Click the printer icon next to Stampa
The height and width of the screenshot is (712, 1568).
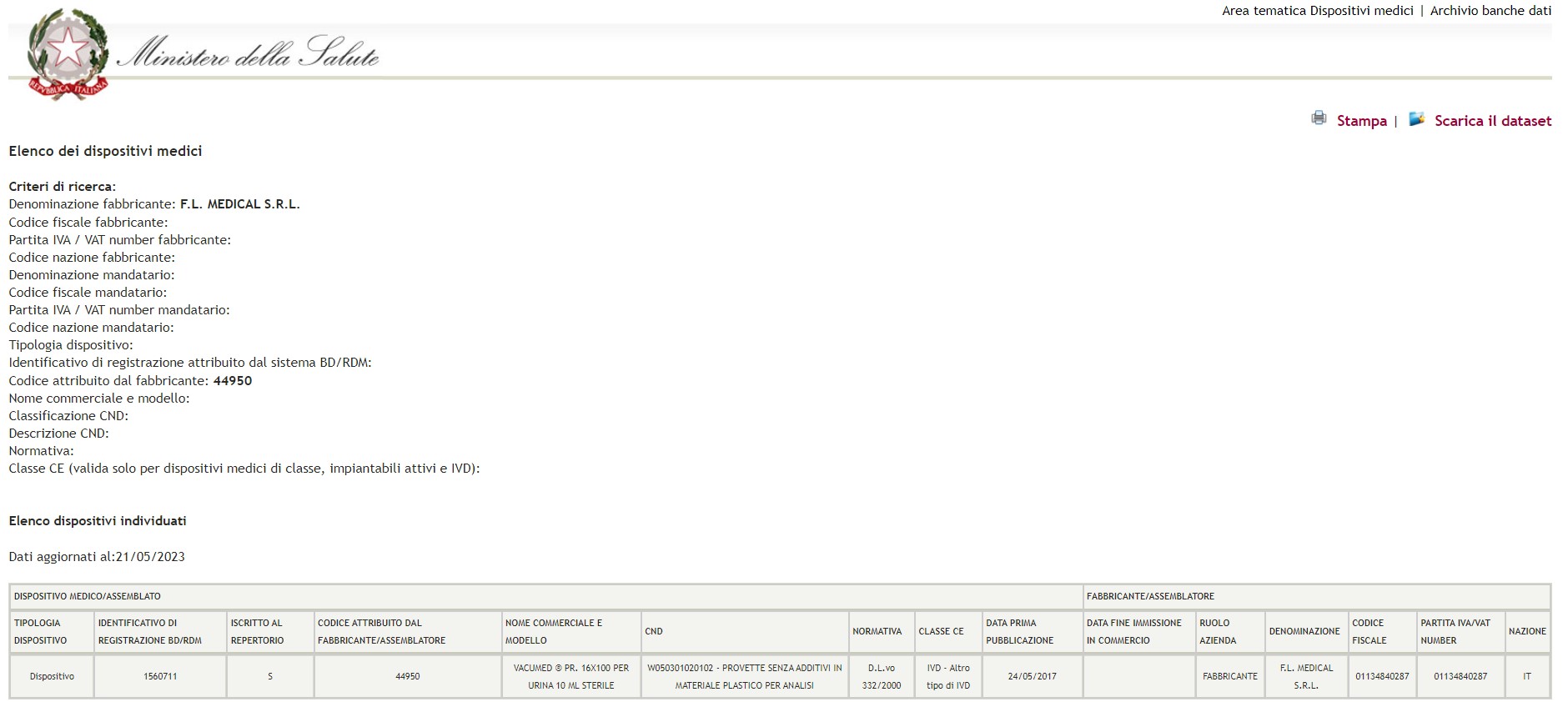tap(1318, 118)
